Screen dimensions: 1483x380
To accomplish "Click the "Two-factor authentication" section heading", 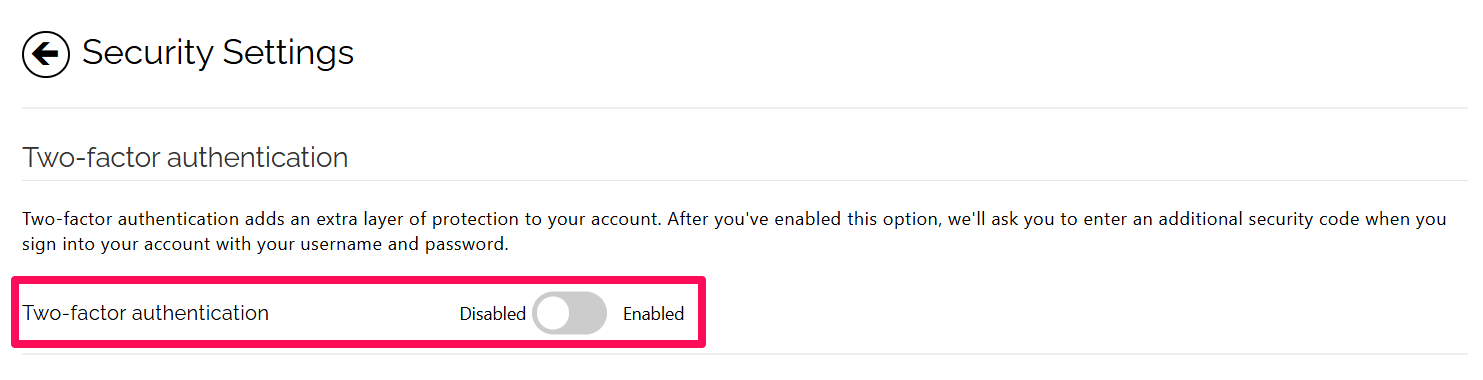I will tap(185, 157).
